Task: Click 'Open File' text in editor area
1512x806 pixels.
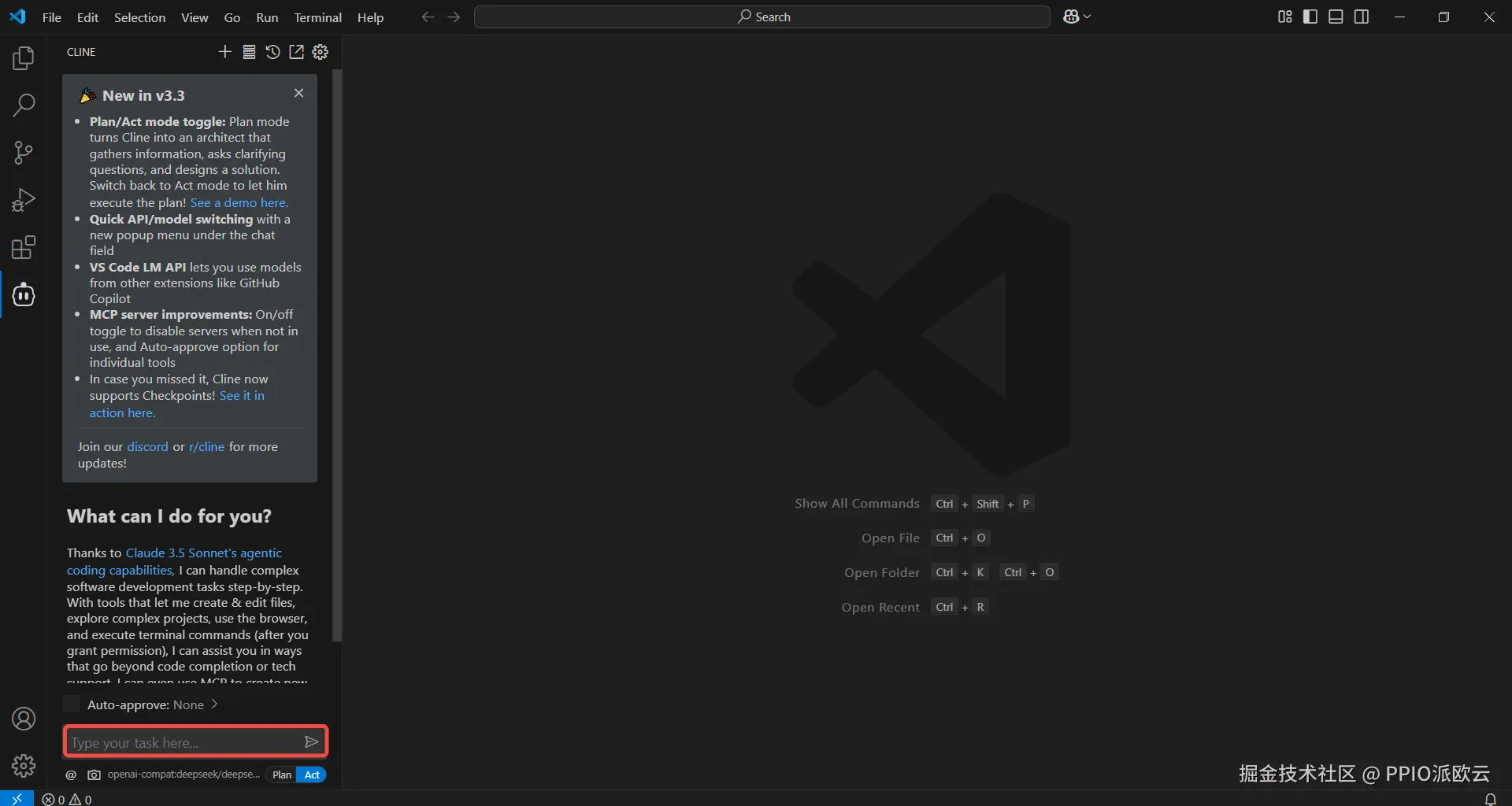Action: point(891,538)
